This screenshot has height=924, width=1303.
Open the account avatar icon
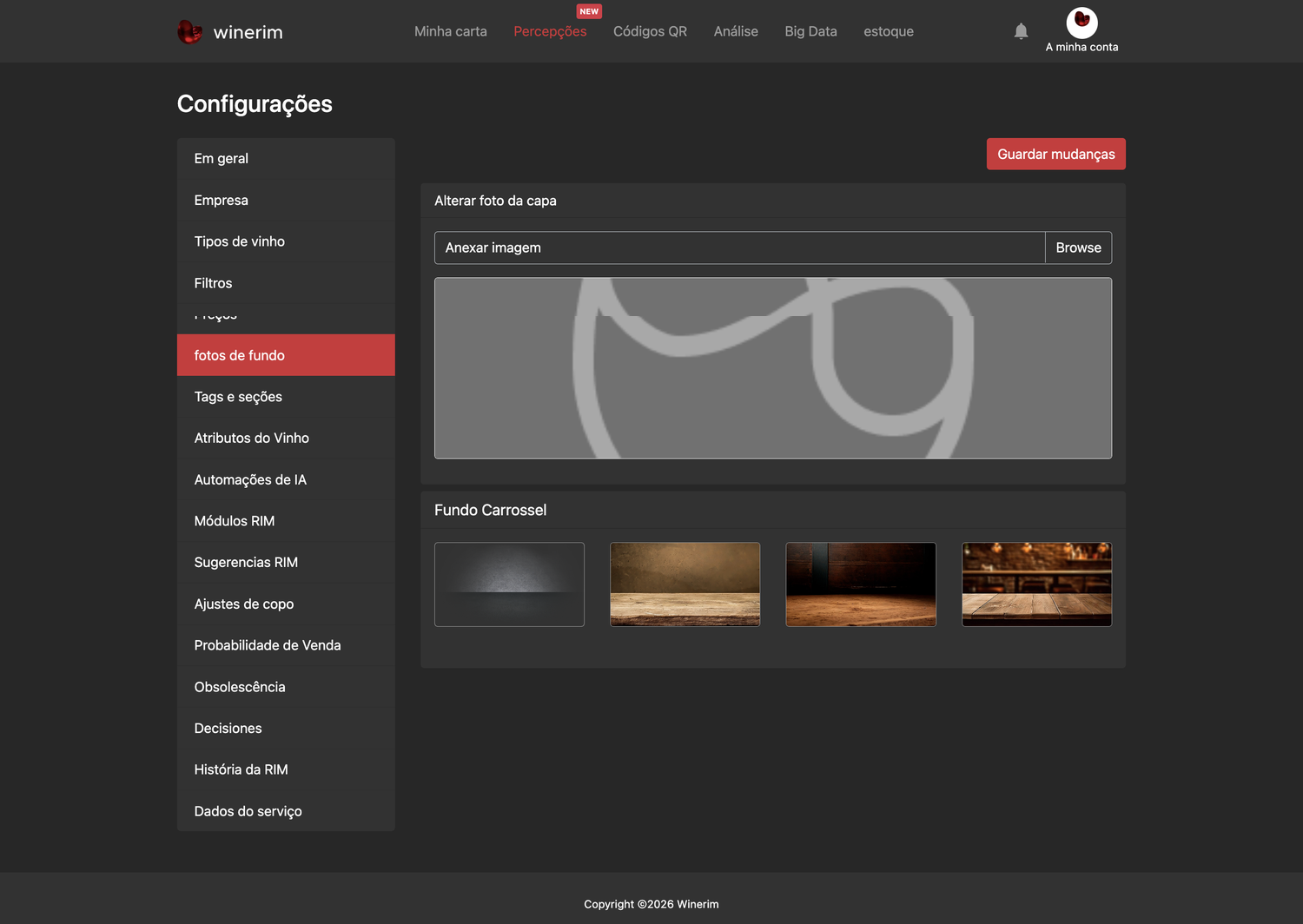pos(1081,23)
